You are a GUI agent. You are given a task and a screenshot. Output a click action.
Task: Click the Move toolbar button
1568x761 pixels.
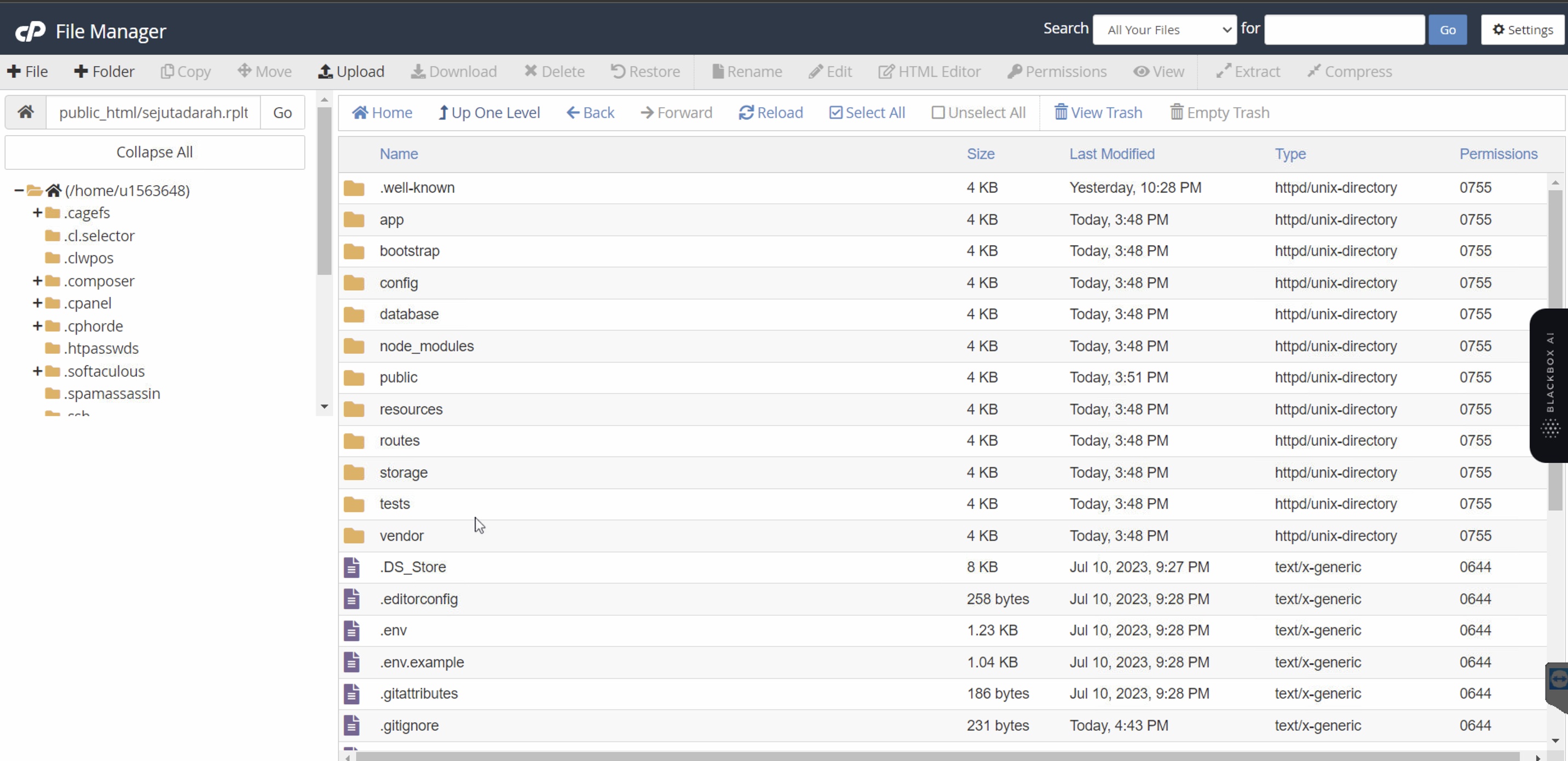[265, 72]
